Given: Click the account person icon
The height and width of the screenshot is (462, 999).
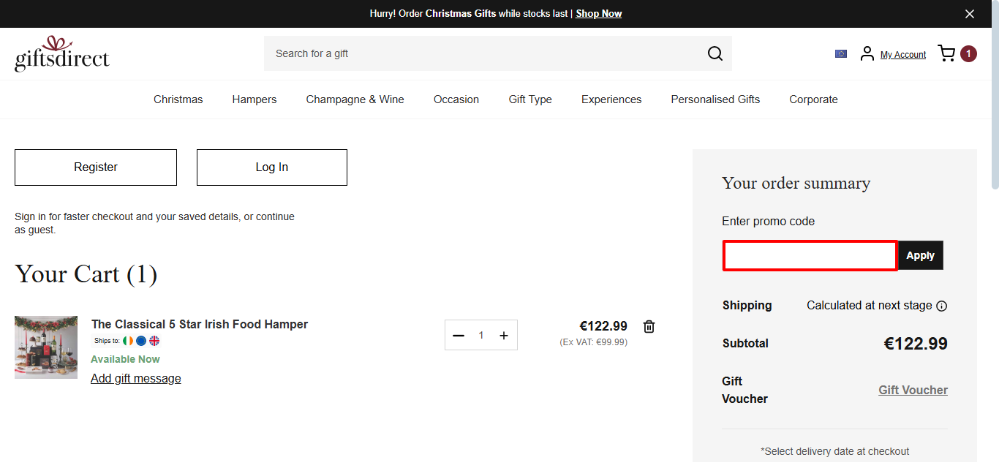Looking at the screenshot, I should [866, 54].
